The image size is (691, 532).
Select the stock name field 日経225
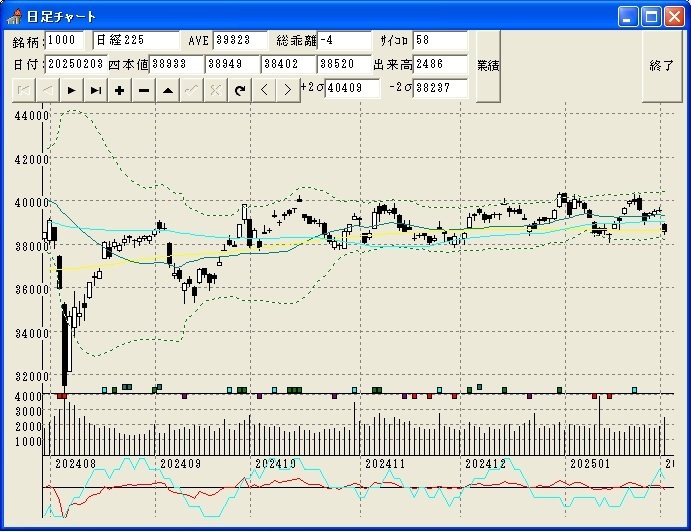(136, 41)
